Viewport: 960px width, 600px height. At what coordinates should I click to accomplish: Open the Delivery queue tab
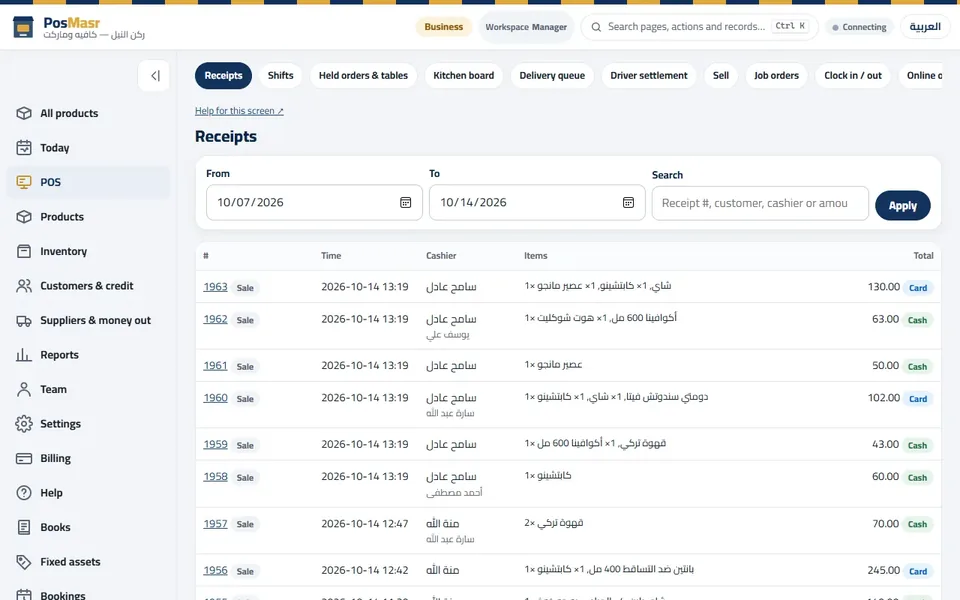point(552,75)
